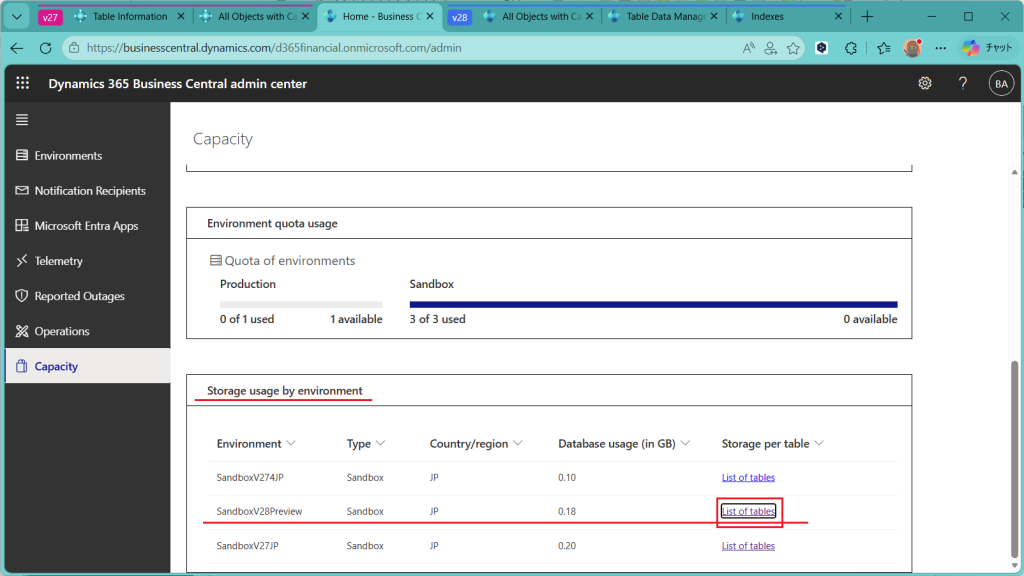Add this page to favorites star icon
The image size is (1024, 576).
tap(793, 48)
